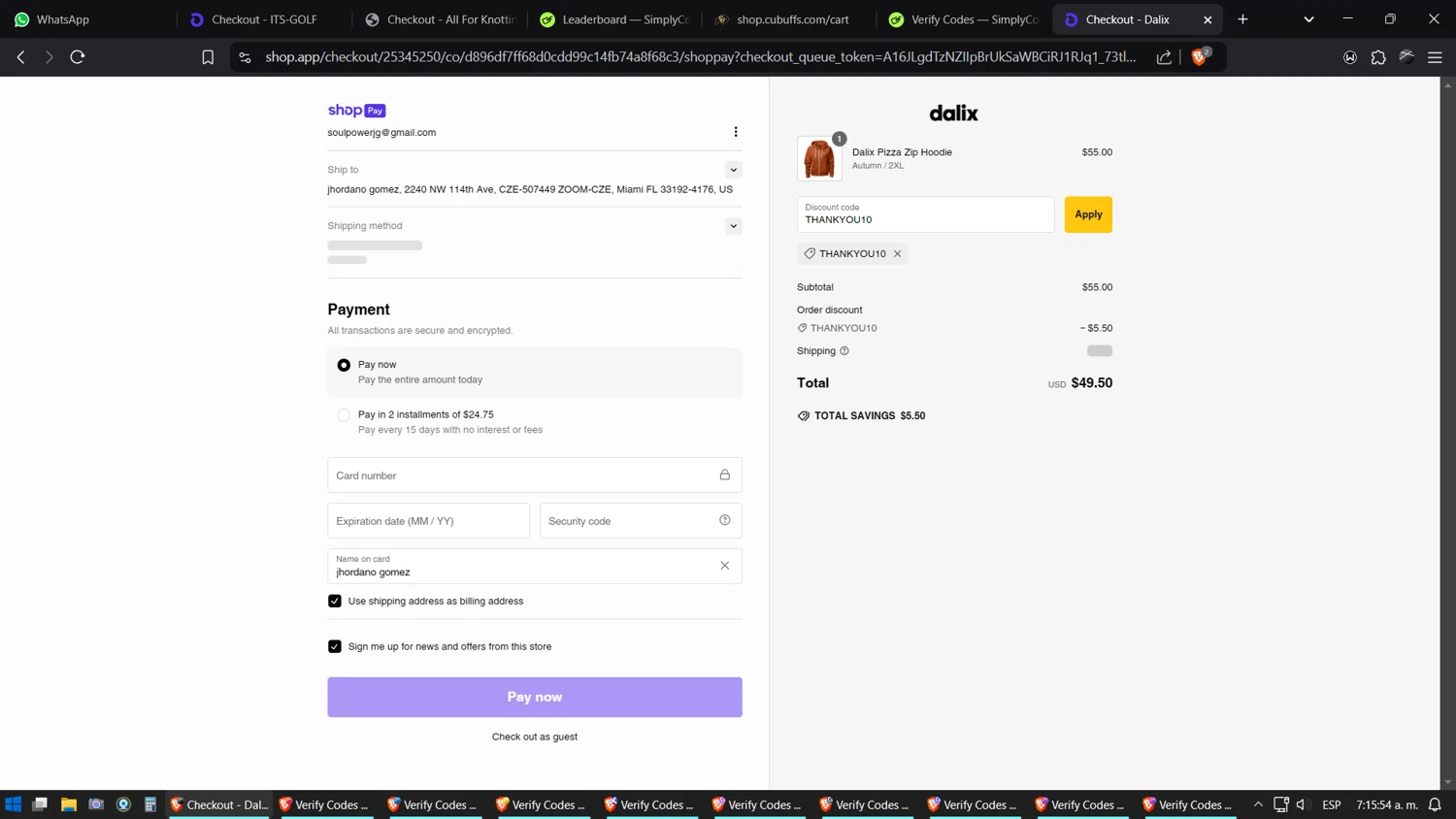This screenshot has width=1456, height=819.
Task: Open Windows Start menu
Action: pos(14,804)
